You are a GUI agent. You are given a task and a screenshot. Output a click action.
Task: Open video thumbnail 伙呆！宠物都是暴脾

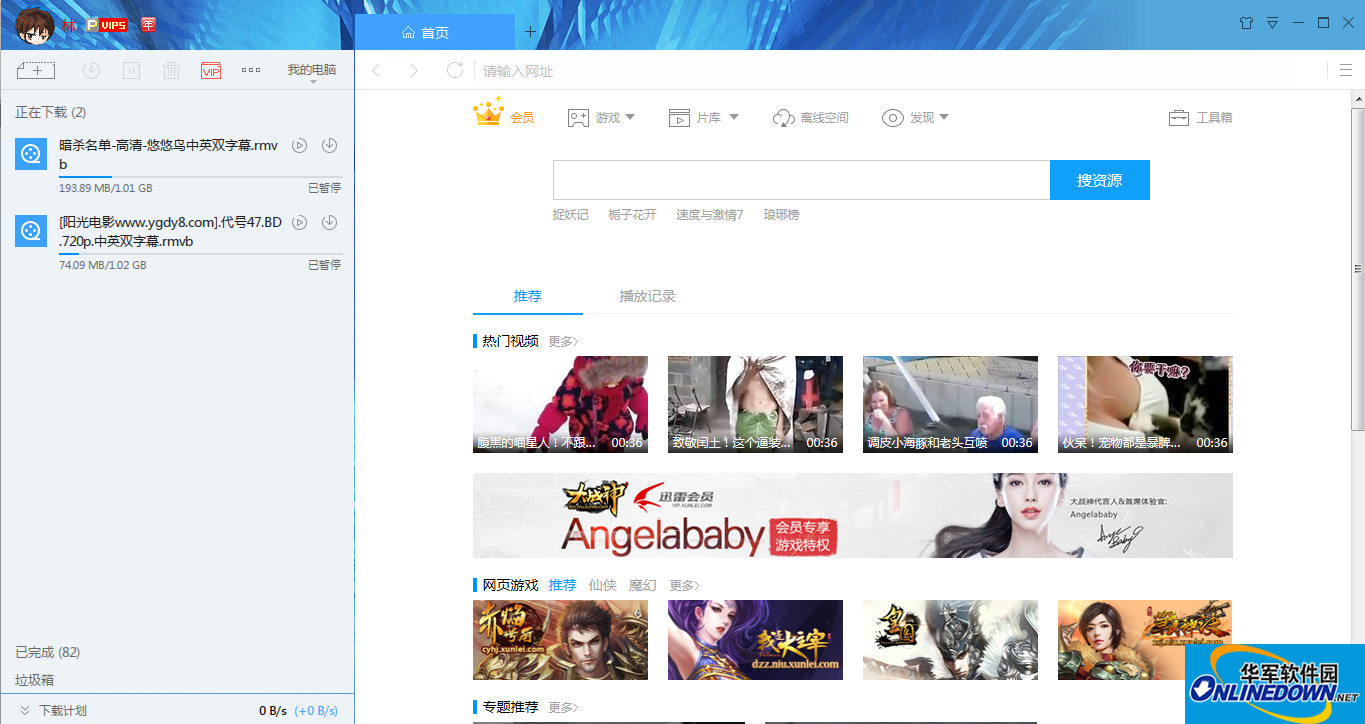[x=1145, y=404]
